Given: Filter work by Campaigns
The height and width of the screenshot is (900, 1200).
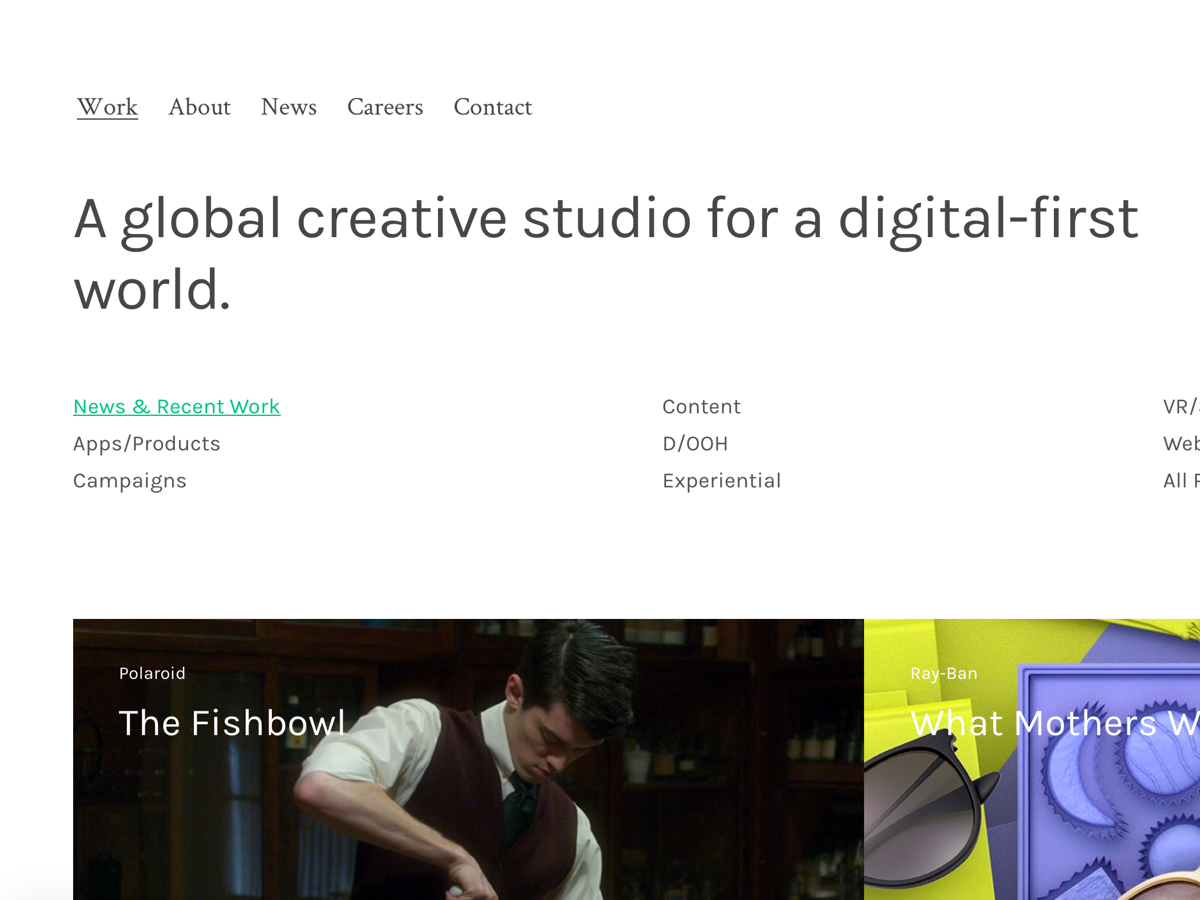Looking at the screenshot, I should click(x=130, y=481).
